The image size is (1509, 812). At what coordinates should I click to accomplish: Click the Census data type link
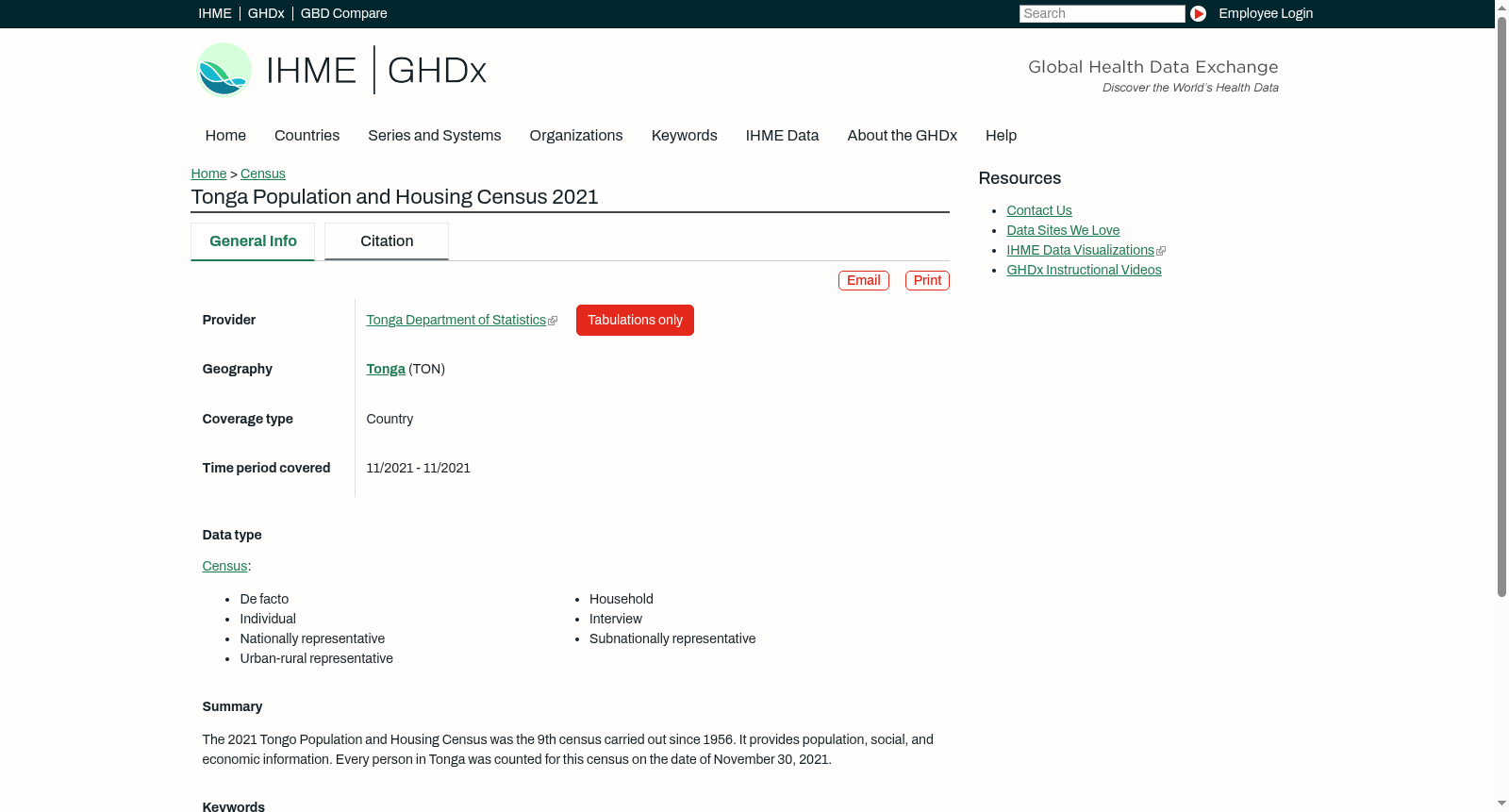(224, 566)
